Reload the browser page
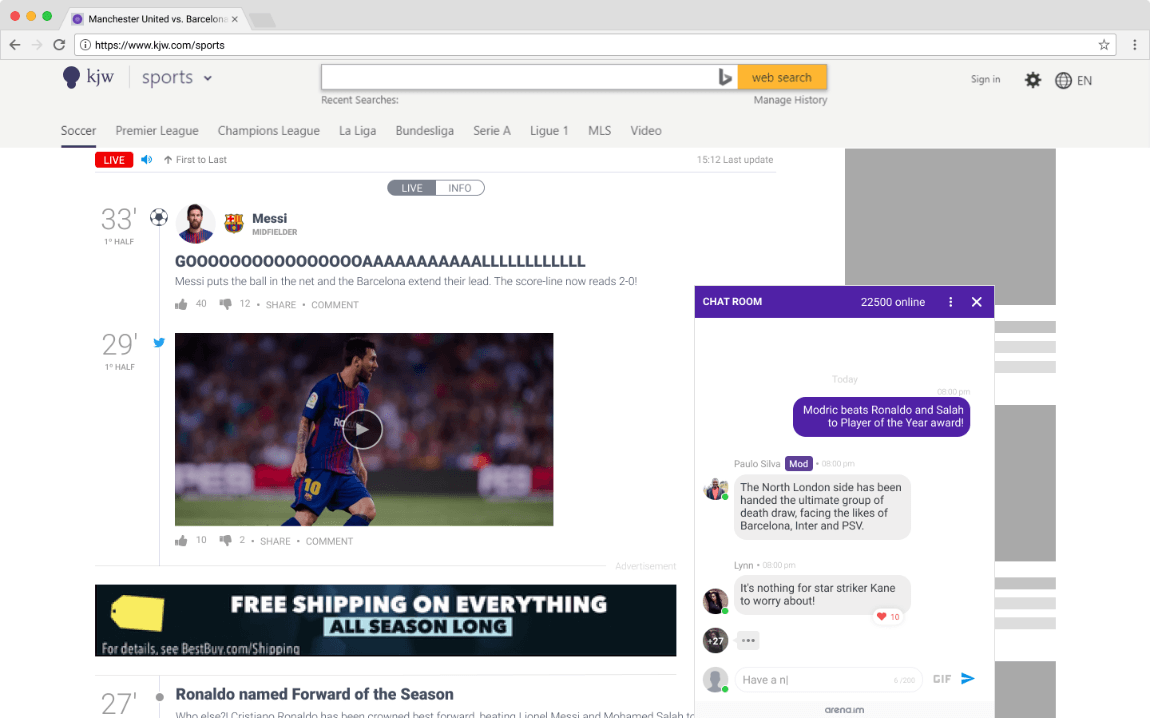Image resolution: width=1150 pixels, height=718 pixels. 59,45
